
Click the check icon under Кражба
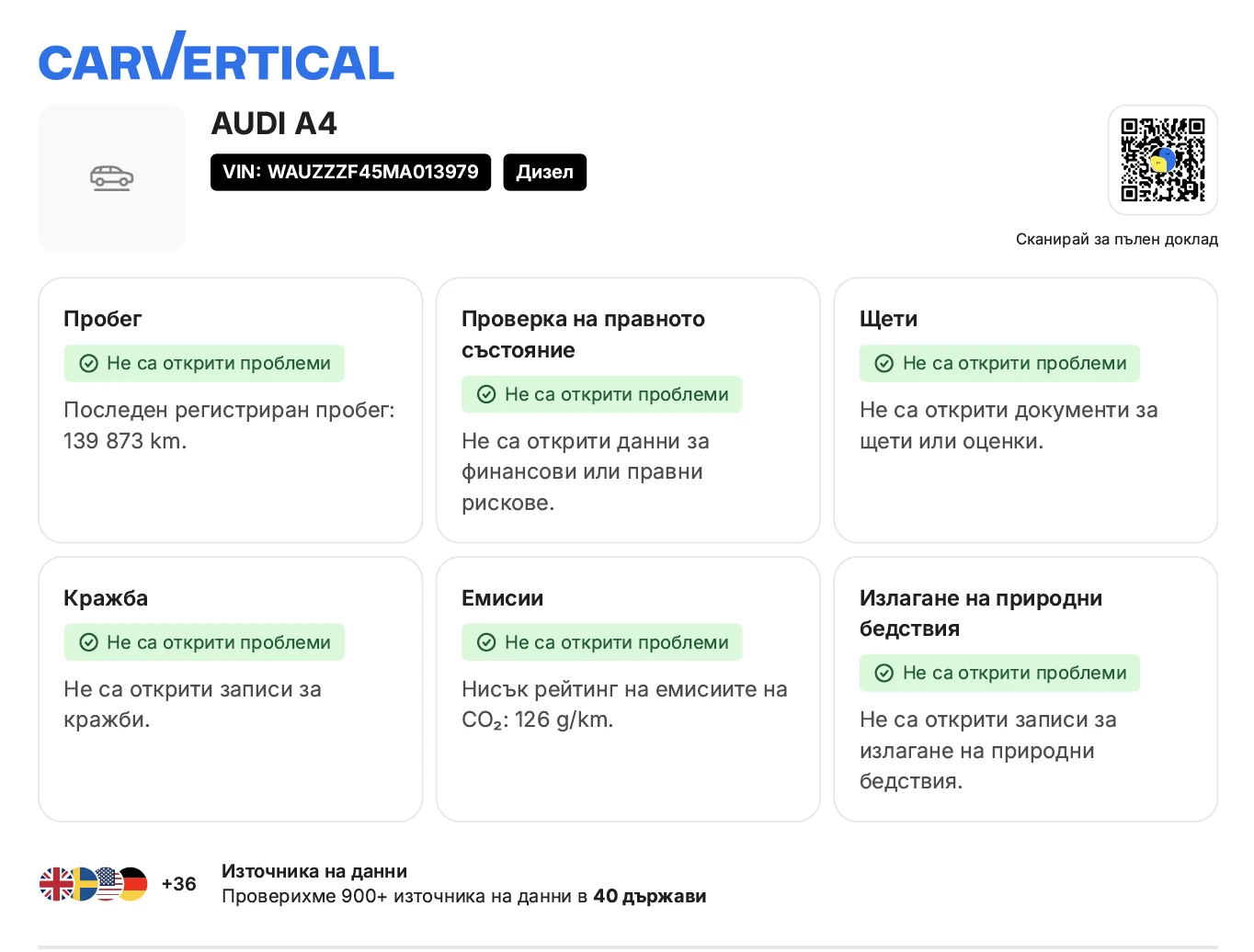(x=89, y=642)
